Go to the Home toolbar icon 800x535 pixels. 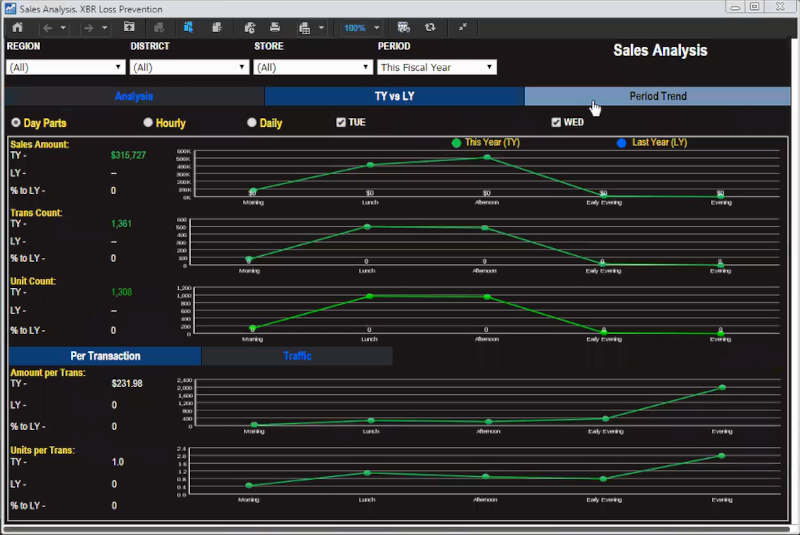pyautogui.click(x=17, y=28)
